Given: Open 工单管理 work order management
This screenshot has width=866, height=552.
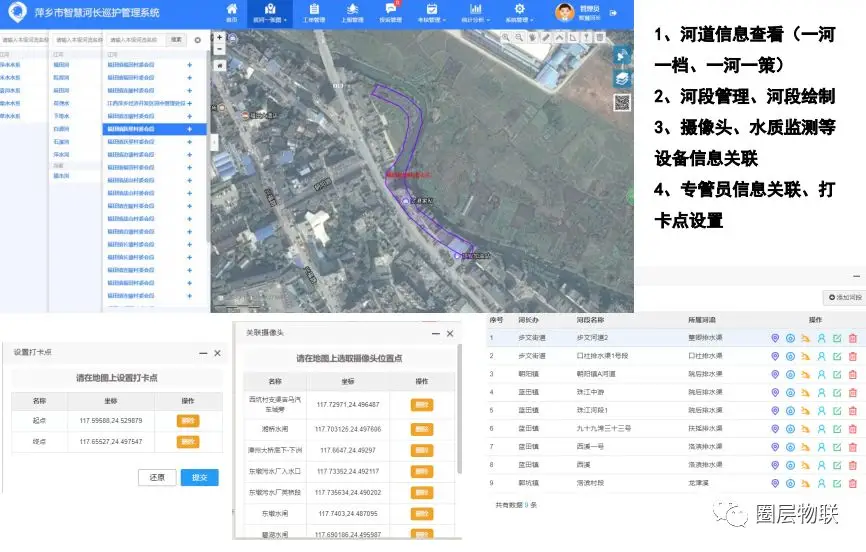Looking at the screenshot, I should [x=314, y=13].
